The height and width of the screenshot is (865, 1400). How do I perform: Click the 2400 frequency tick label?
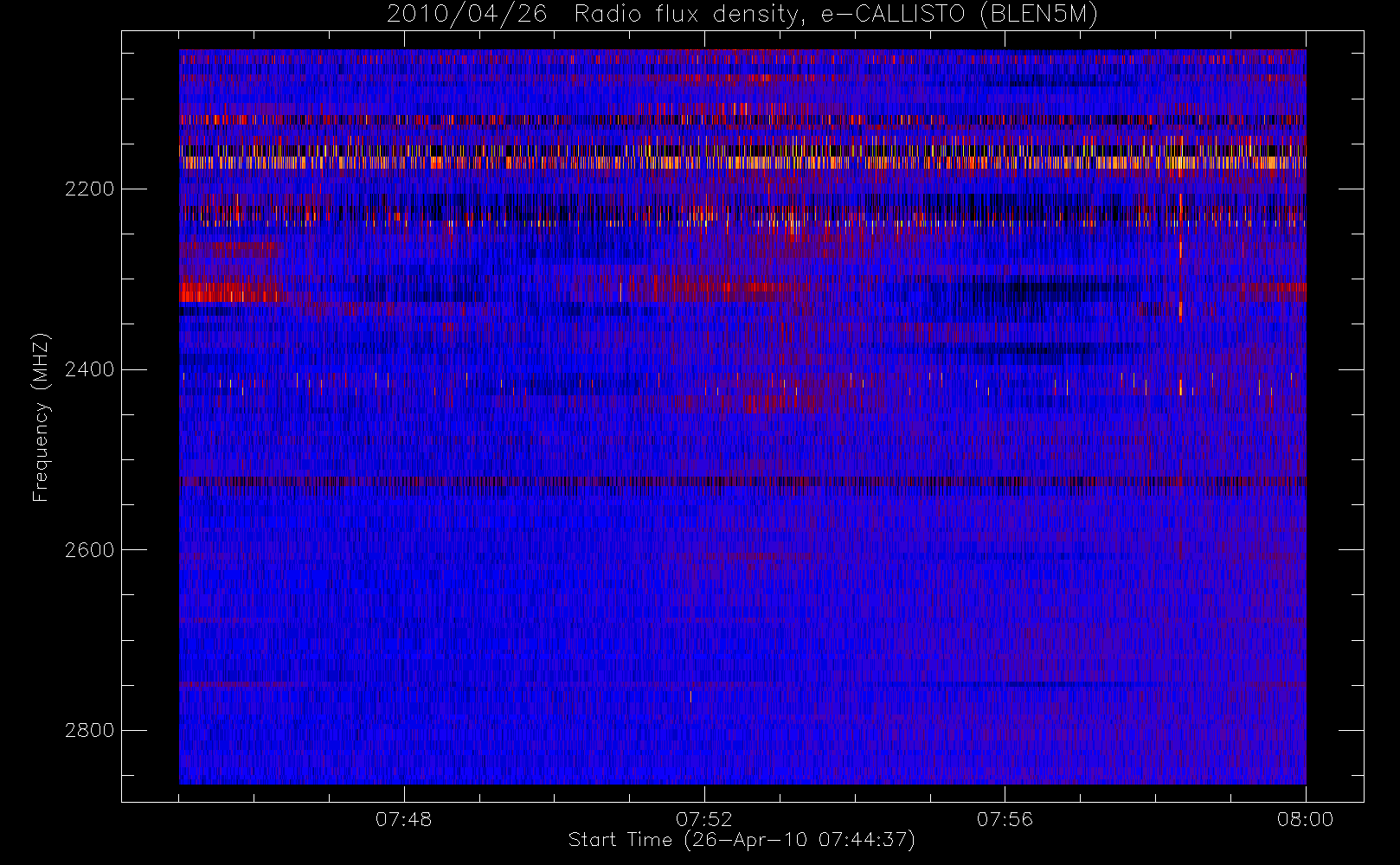point(89,370)
